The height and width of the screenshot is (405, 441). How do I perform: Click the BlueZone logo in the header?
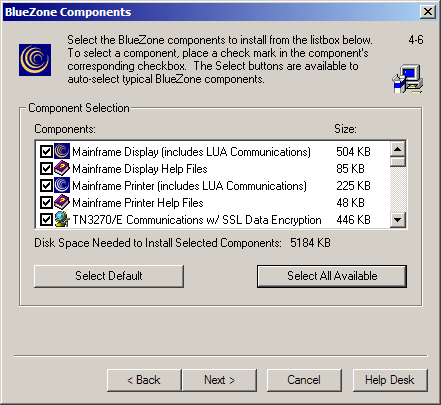pos(35,60)
